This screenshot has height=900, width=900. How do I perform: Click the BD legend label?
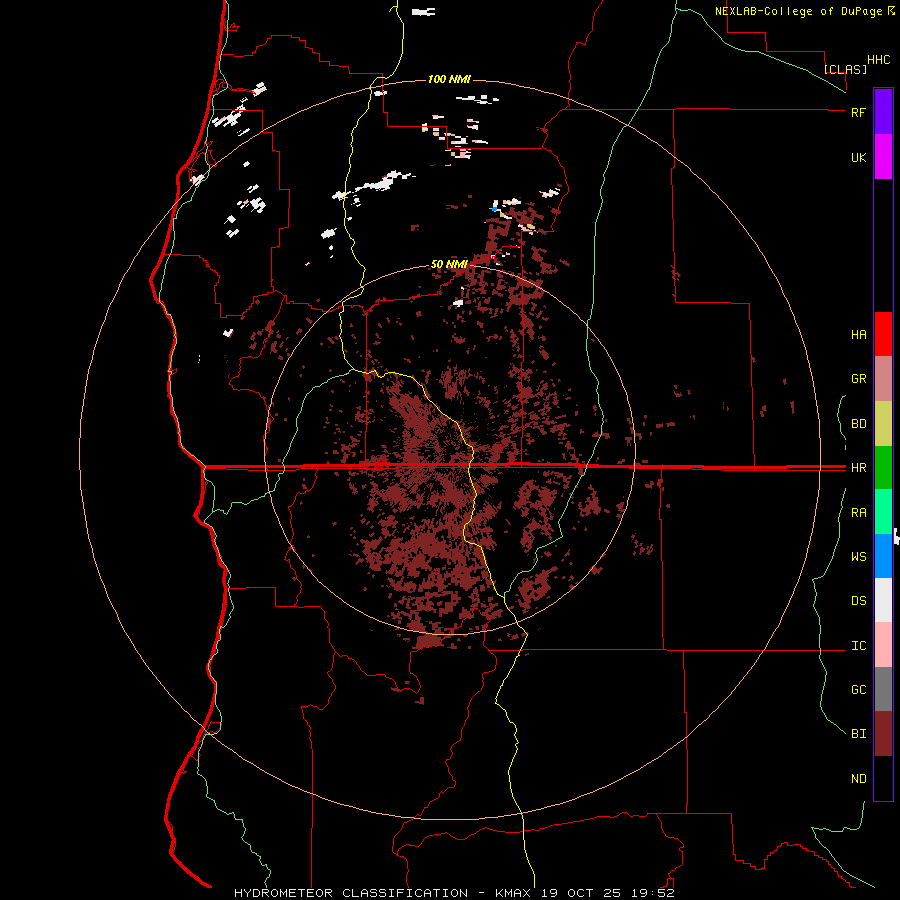pyautogui.click(x=858, y=424)
